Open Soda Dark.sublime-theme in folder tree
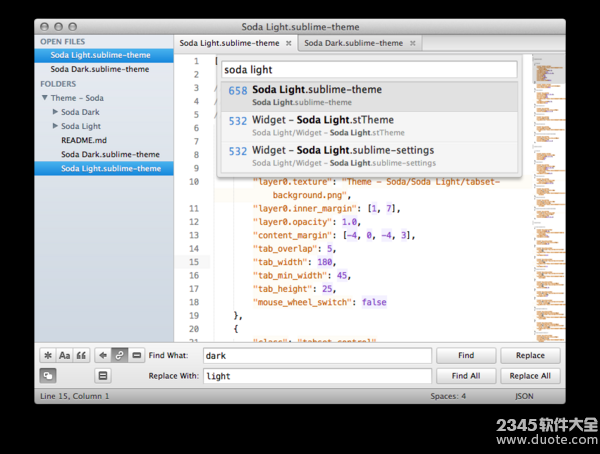600x454 pixels. tap(110, 154)
